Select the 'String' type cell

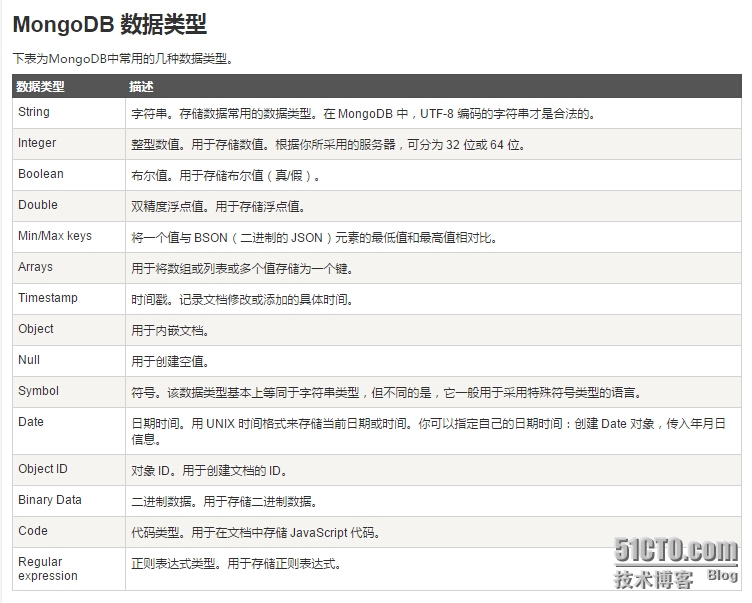69,113
